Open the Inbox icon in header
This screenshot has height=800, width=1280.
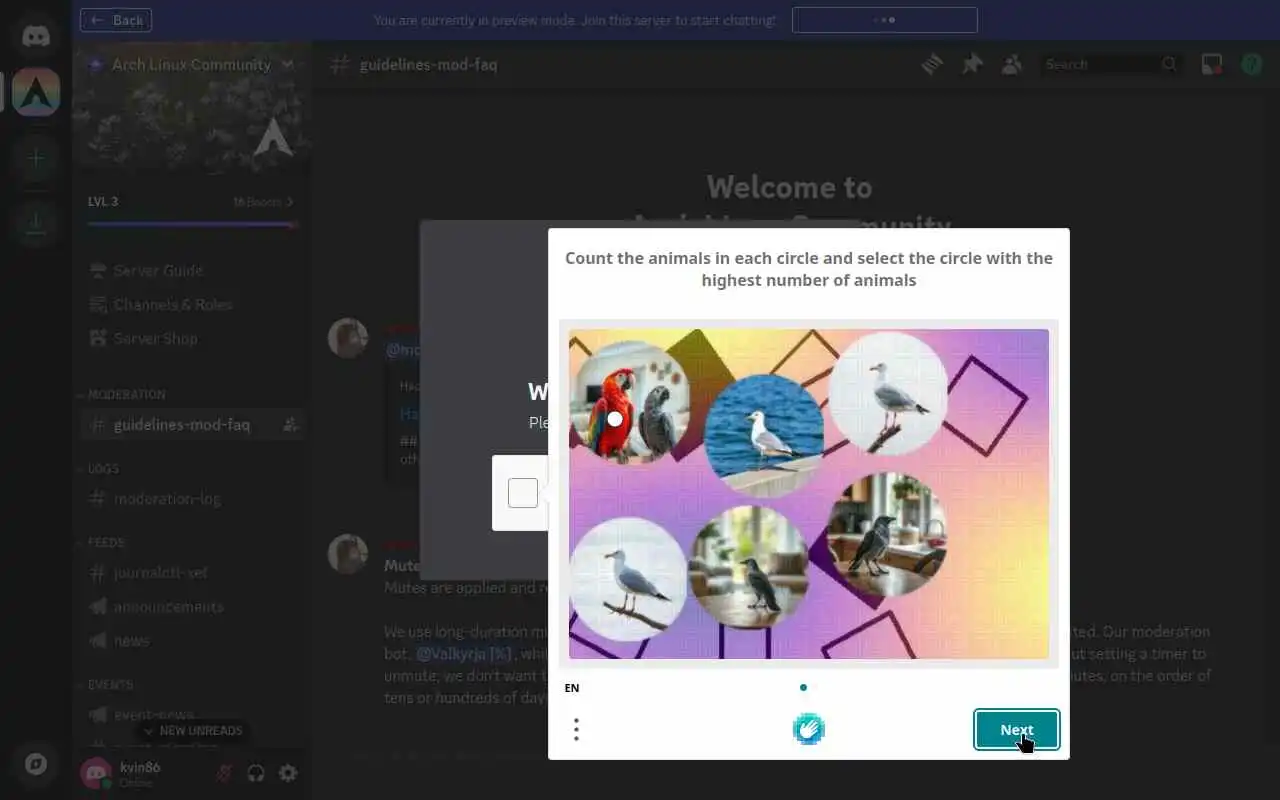point(1212,64)
